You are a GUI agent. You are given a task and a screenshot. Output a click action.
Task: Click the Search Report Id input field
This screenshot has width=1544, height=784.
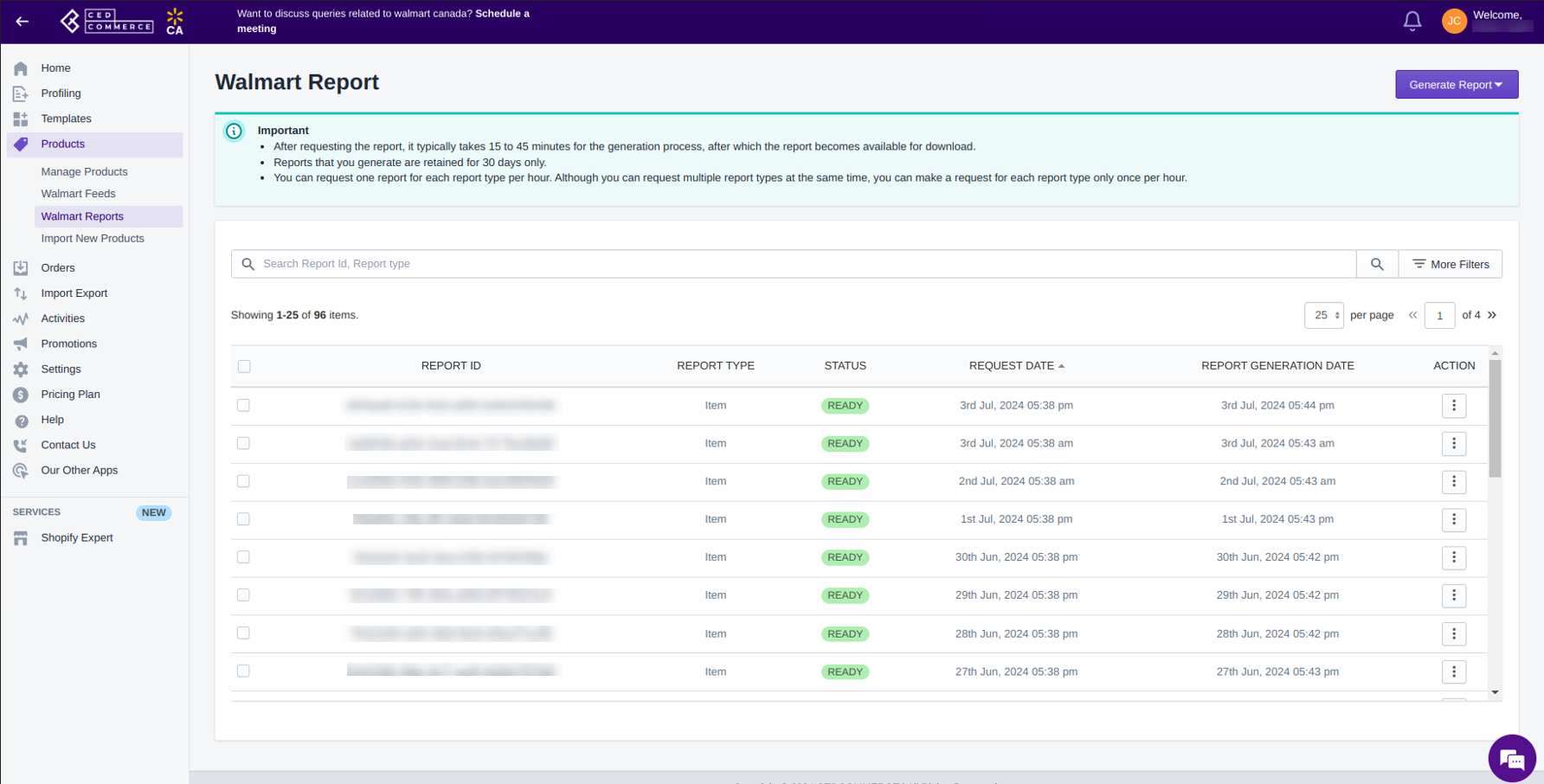(x=794, y=264)
